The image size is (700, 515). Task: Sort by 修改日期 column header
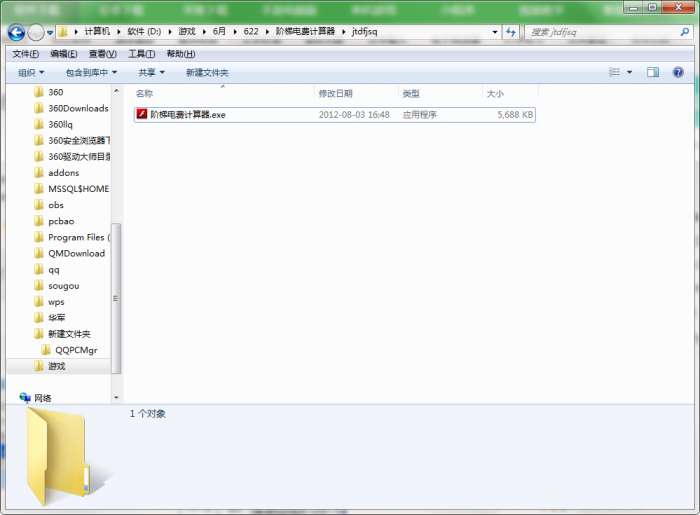pyautogui.click(x=356, y=93)
